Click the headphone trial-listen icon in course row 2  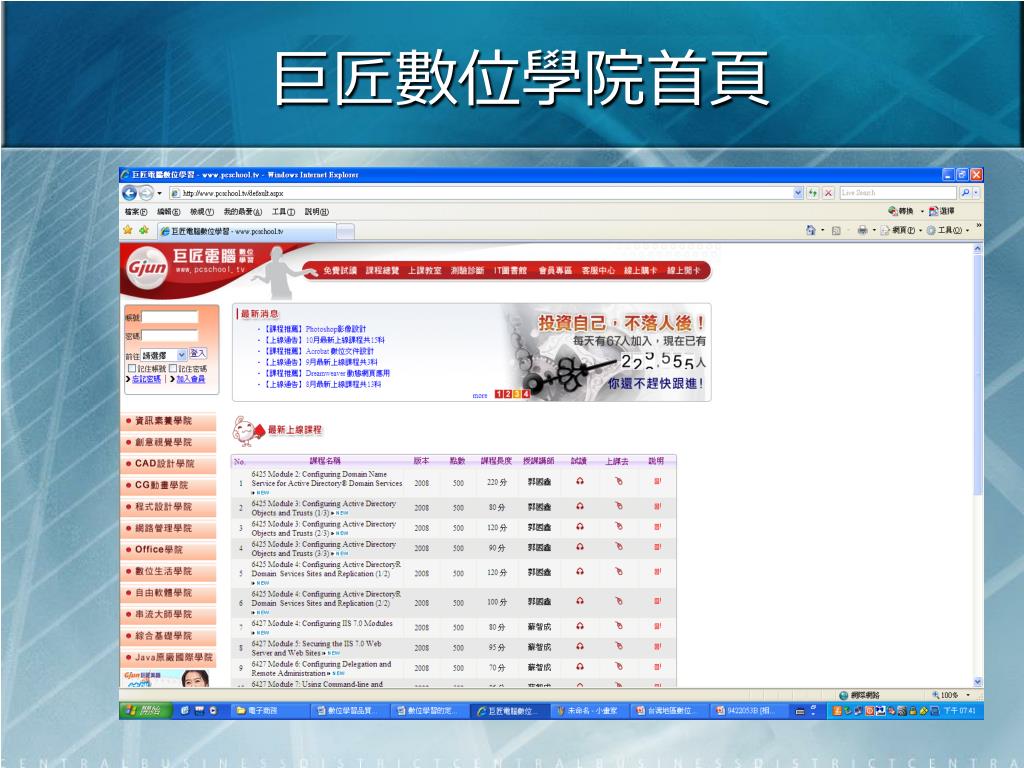tap(580, 506)
